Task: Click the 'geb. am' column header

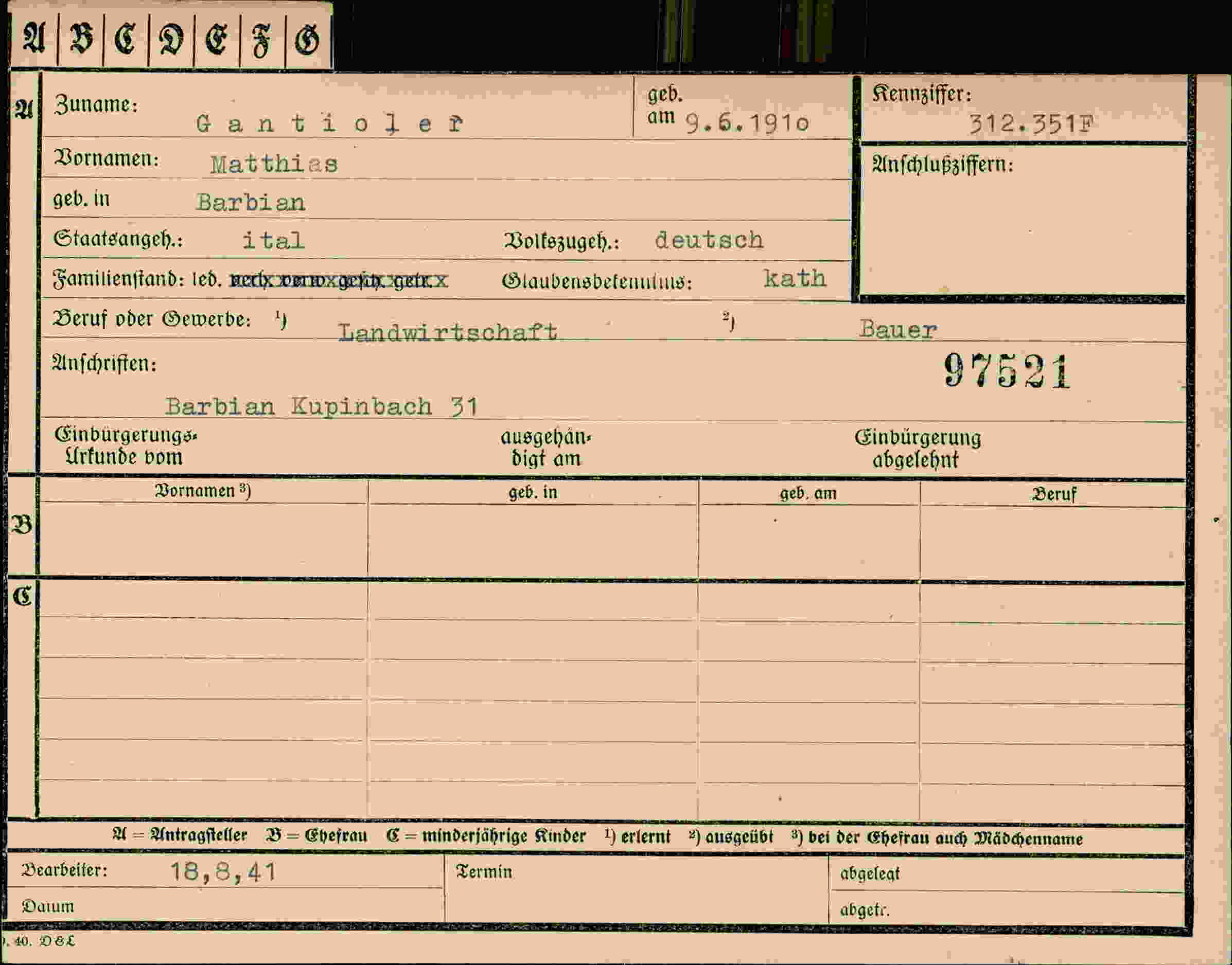Action: pos(808,493)
